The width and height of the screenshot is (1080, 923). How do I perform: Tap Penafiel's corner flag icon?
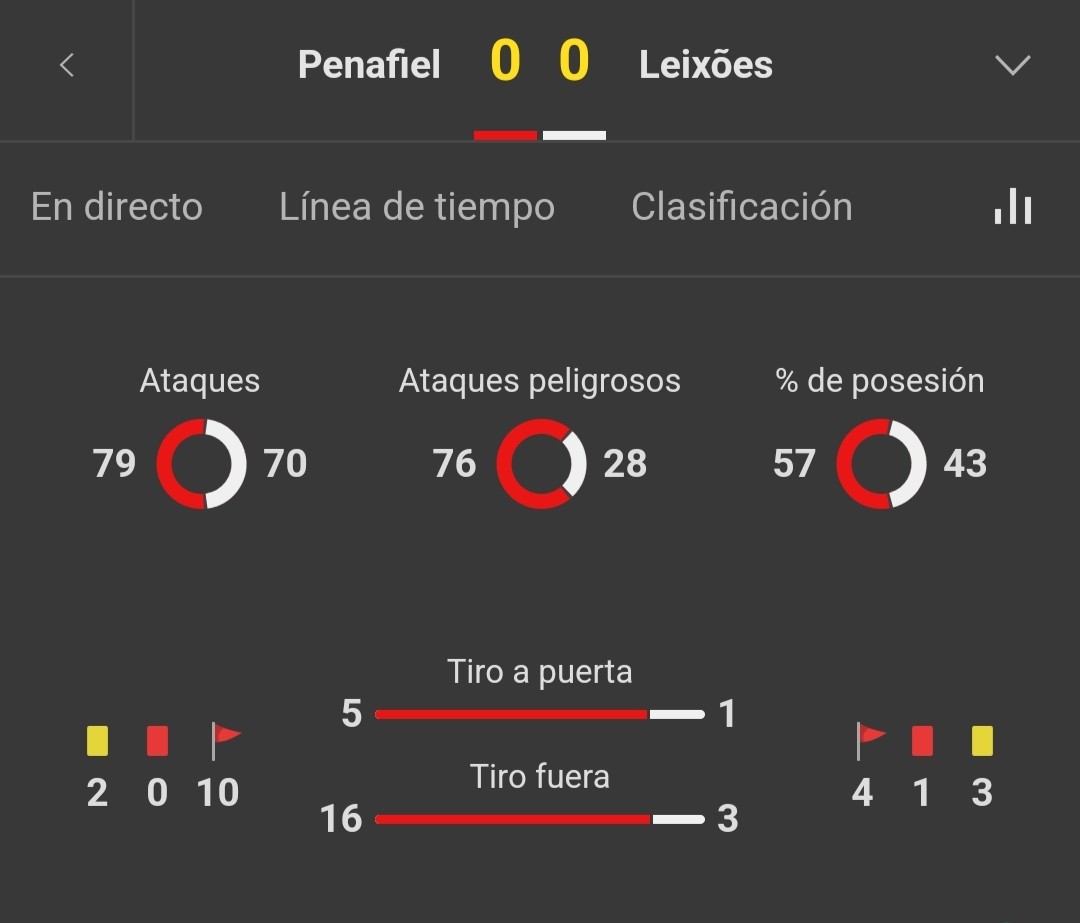(225, 741)
